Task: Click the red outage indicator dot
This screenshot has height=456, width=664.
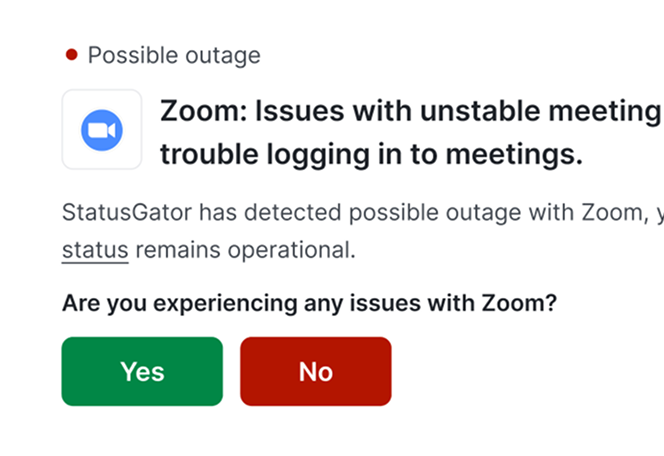Action: (x=71, y=55)
